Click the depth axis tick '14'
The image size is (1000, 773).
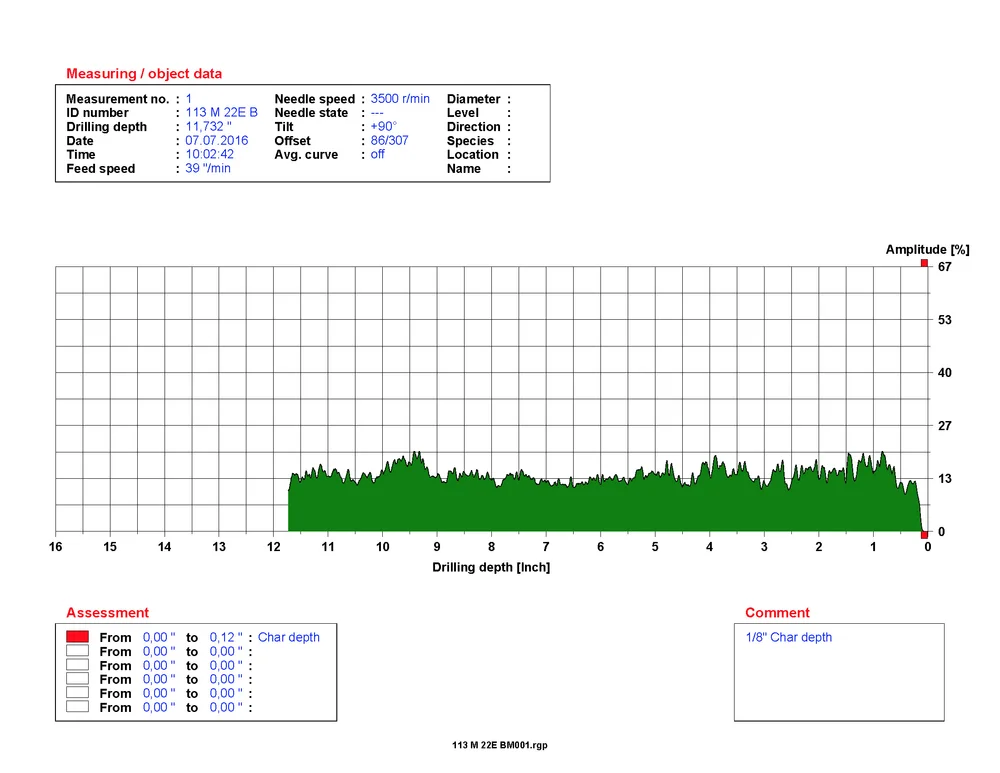click(165, 547)
